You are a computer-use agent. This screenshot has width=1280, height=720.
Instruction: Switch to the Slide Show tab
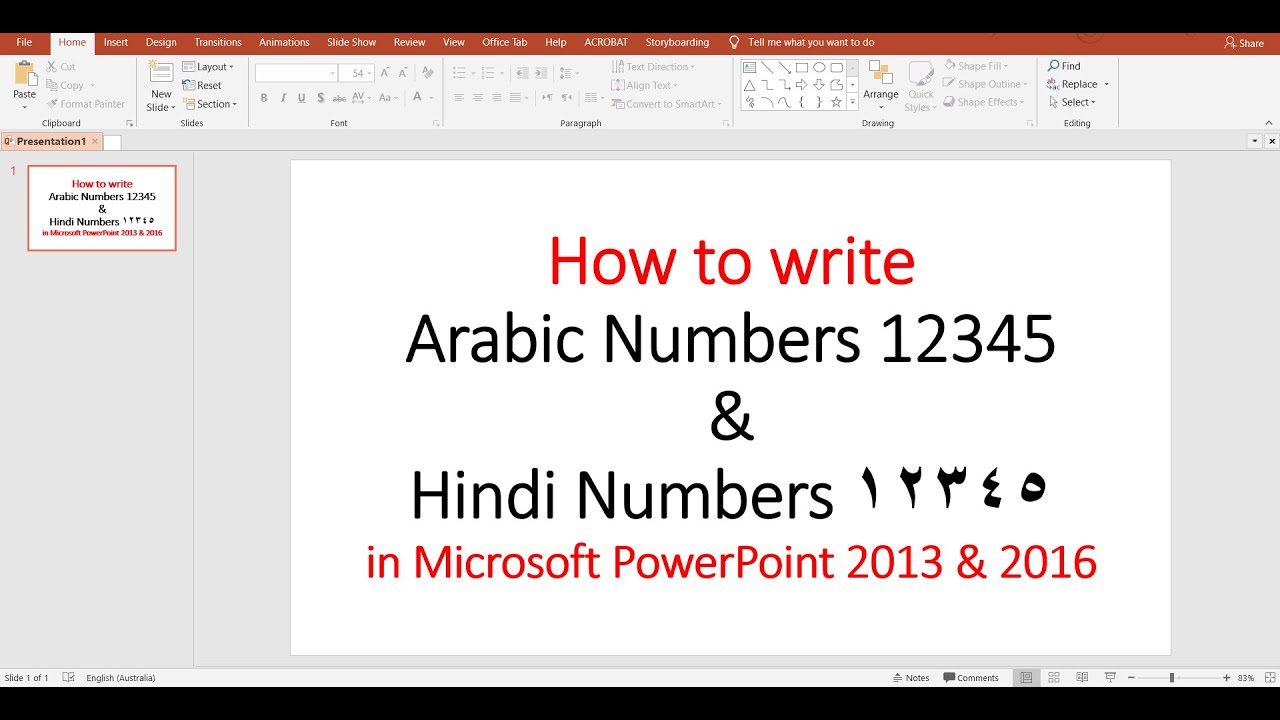[x=352, y=42]
